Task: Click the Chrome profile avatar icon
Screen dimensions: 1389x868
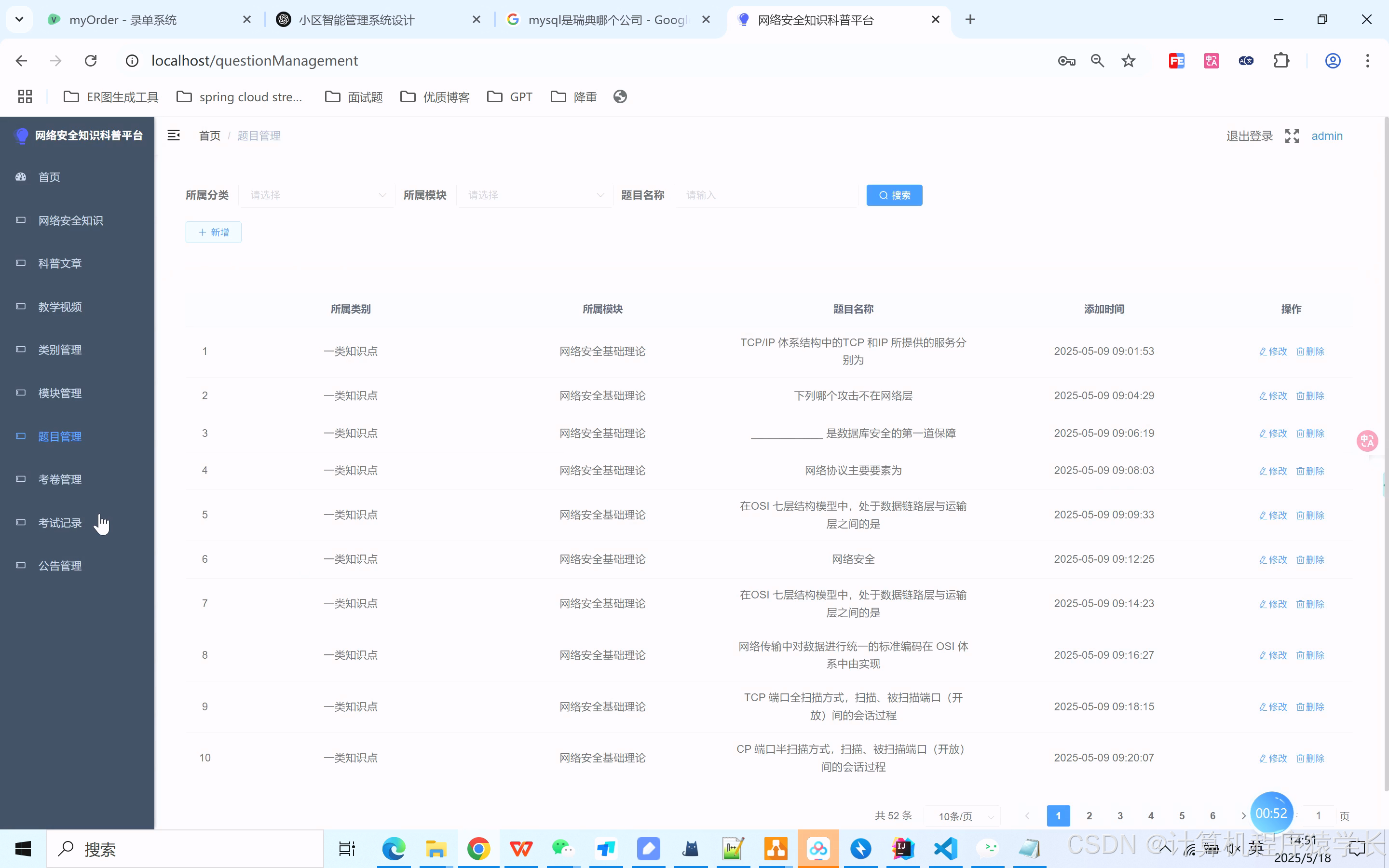Action: (x=1332, y=60)
